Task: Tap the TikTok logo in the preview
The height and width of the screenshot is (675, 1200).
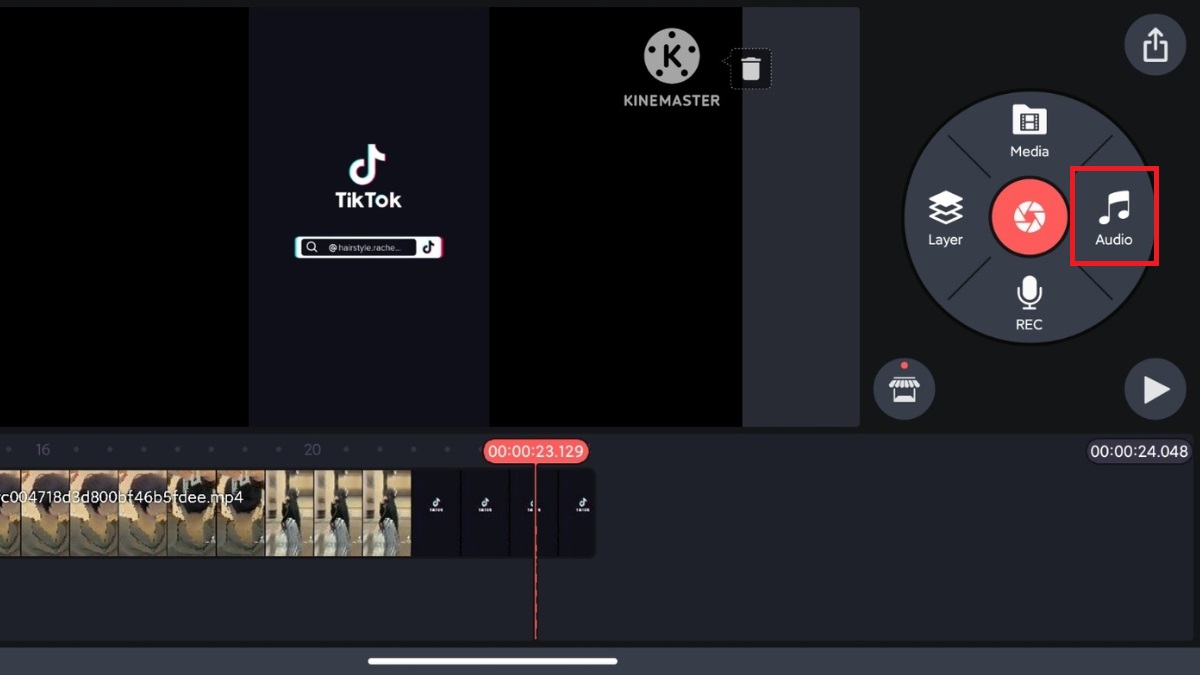Action: (x=368, y=178)
